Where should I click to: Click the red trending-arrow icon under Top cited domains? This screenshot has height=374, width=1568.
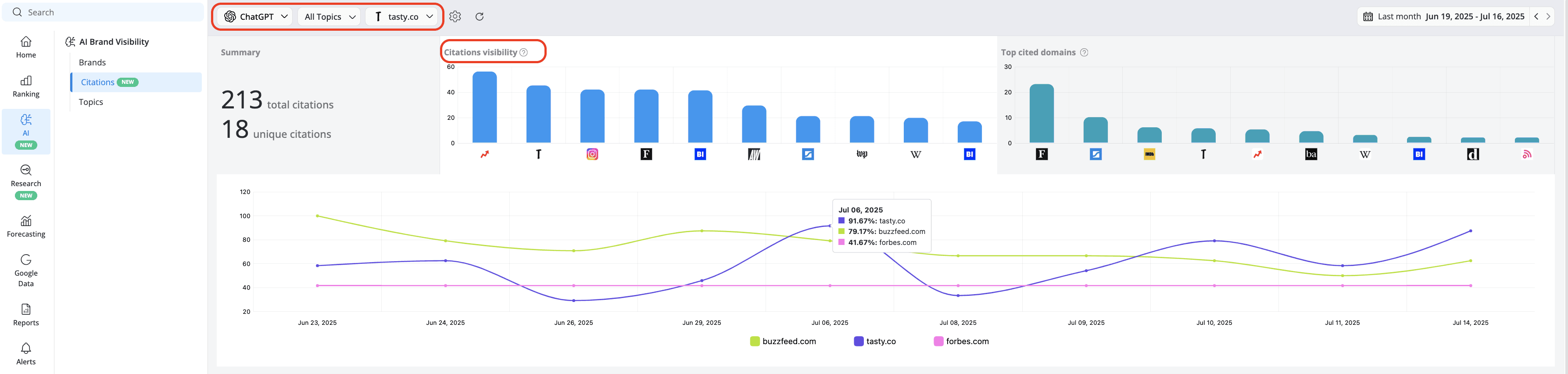tap(1257, 154)
